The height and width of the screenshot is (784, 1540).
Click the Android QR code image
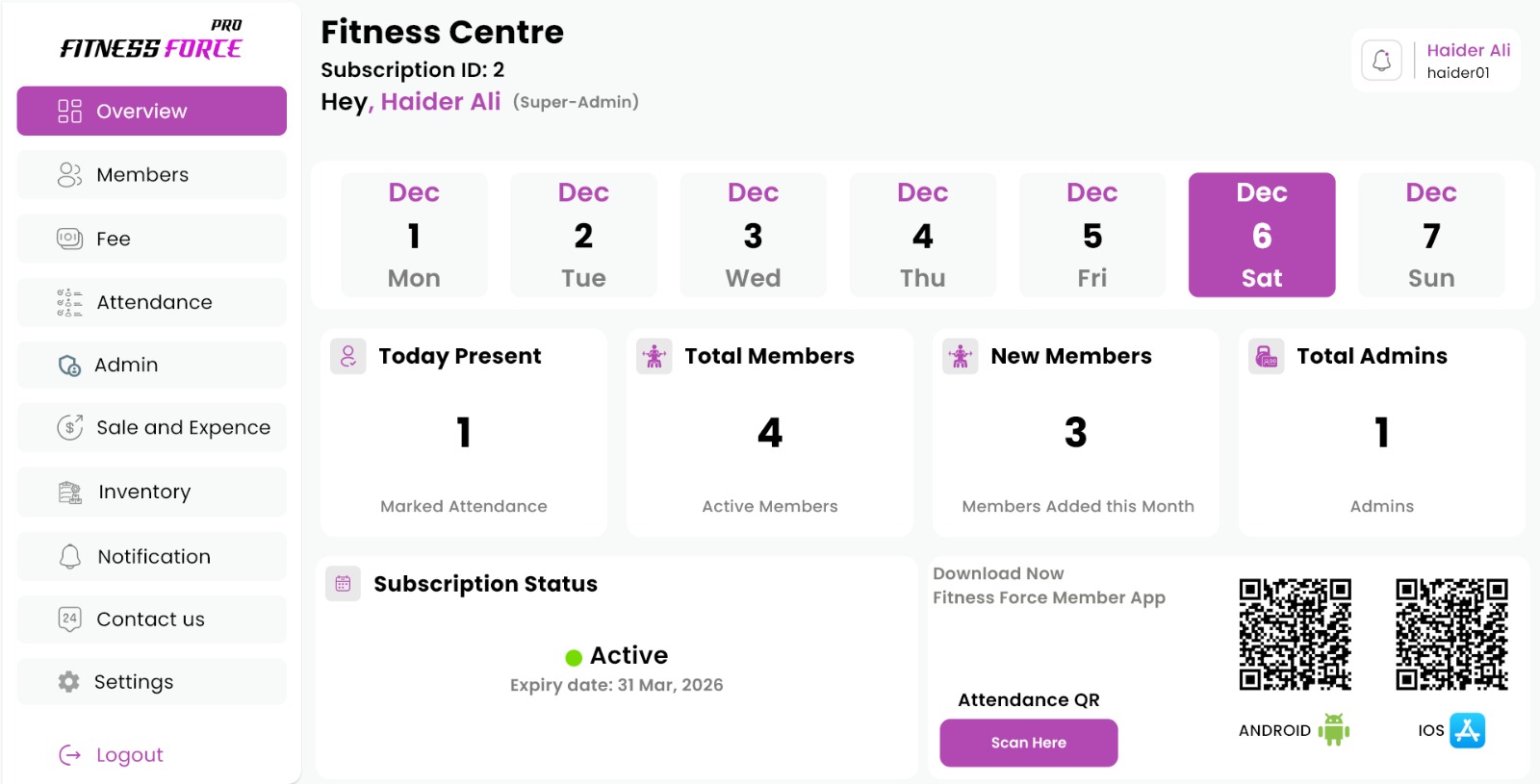click(1295, 634)
